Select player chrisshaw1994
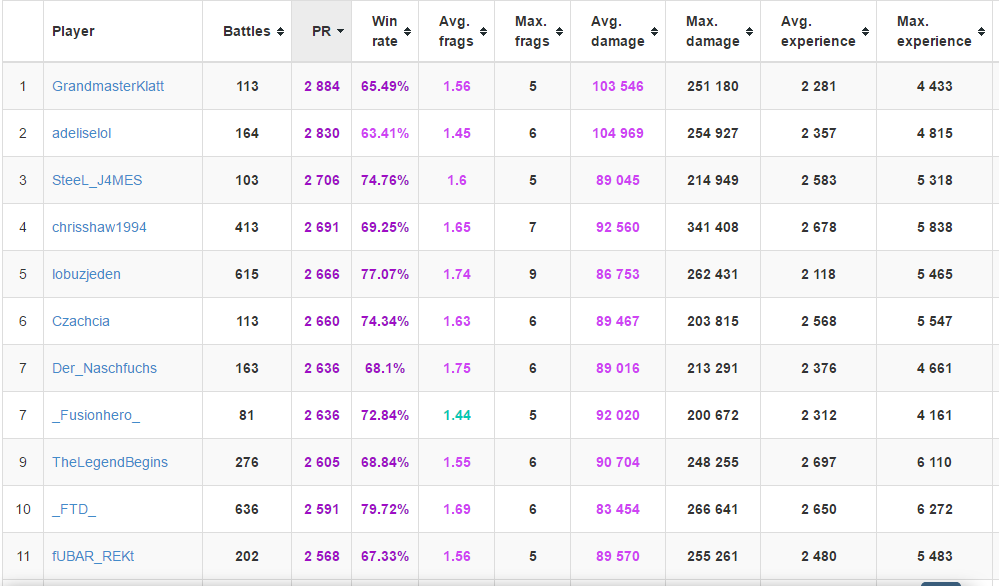Screen dimensions: 999x586 pos(99,227)
